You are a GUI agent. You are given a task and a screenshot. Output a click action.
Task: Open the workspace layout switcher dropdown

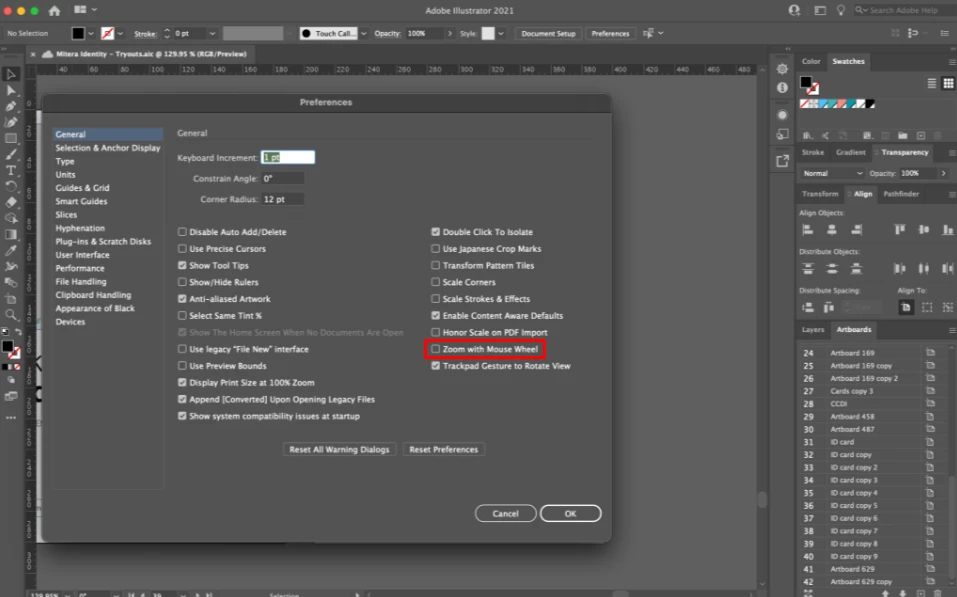[86, 10]
